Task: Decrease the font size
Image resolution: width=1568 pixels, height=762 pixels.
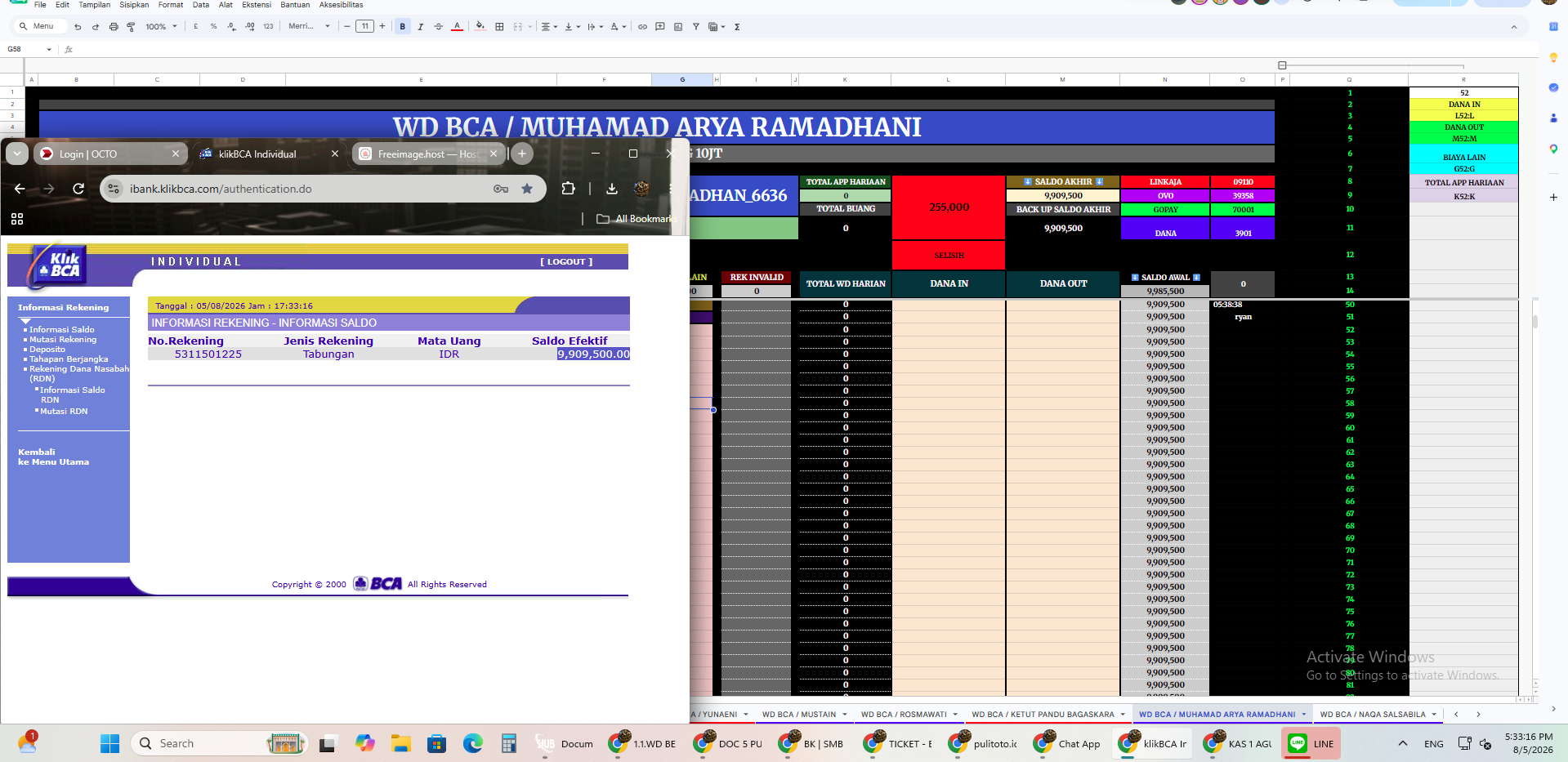Action: click(347, 27)
